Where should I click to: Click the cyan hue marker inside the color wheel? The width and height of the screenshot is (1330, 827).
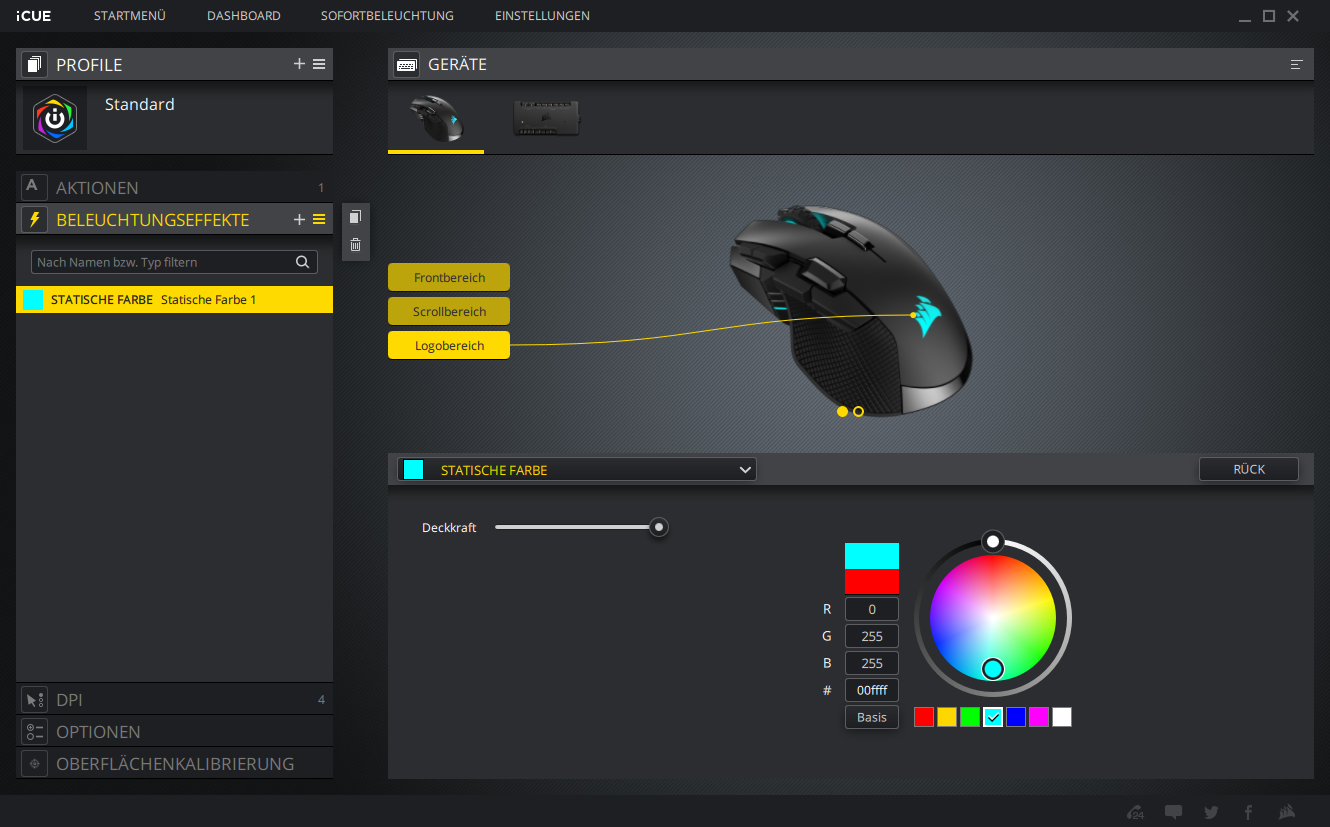point(993,669)
